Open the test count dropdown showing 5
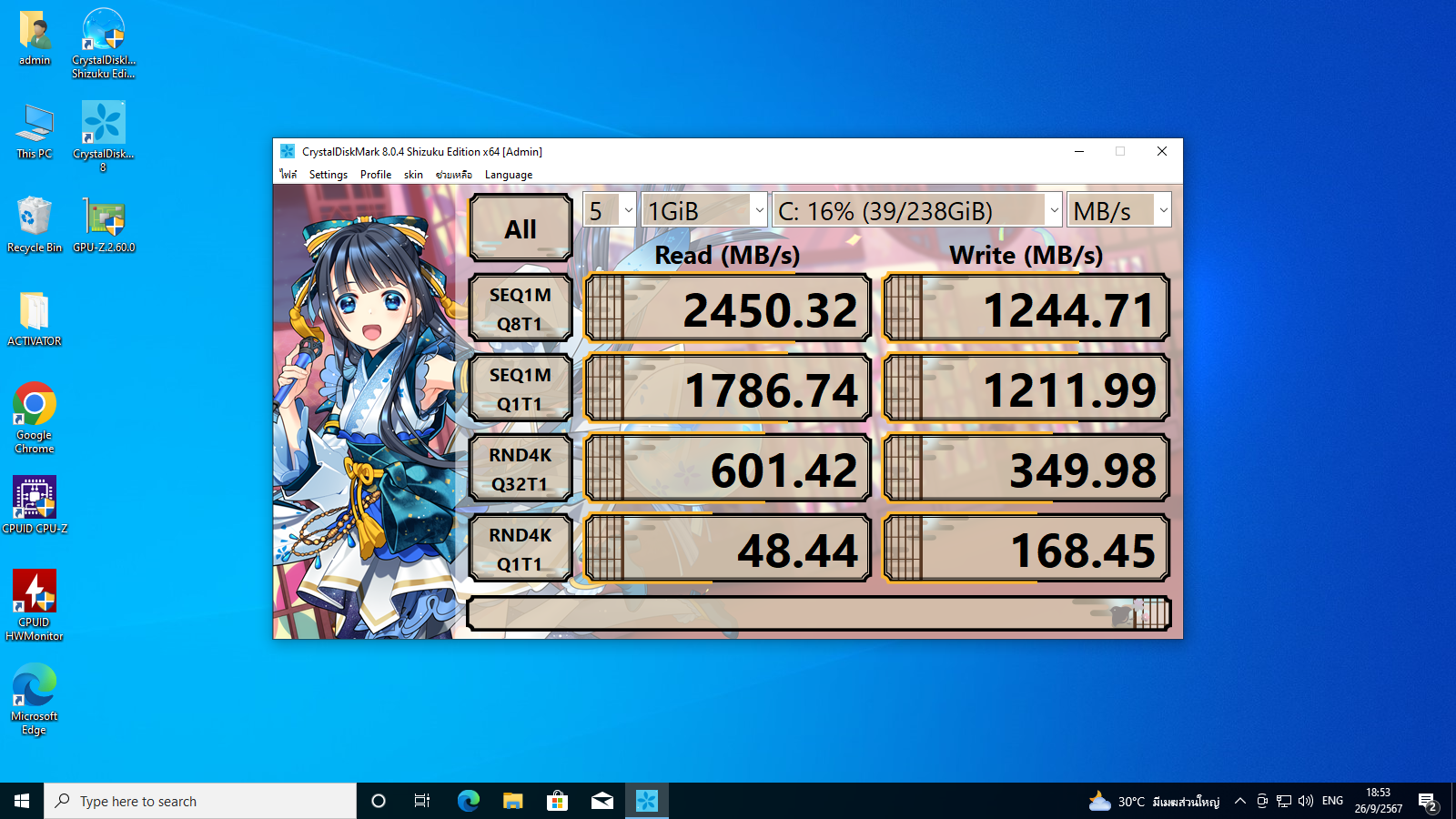The width and height of the screenshot is (1456, 819). click(x=609, y=210)
